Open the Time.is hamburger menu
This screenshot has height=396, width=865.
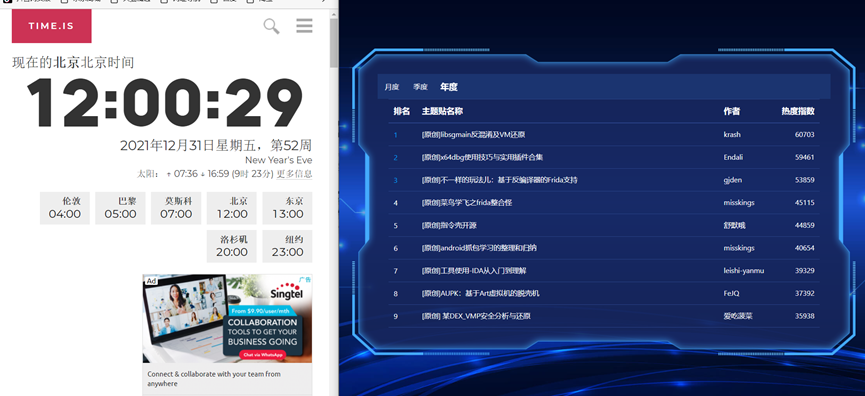tap(304, 25)
